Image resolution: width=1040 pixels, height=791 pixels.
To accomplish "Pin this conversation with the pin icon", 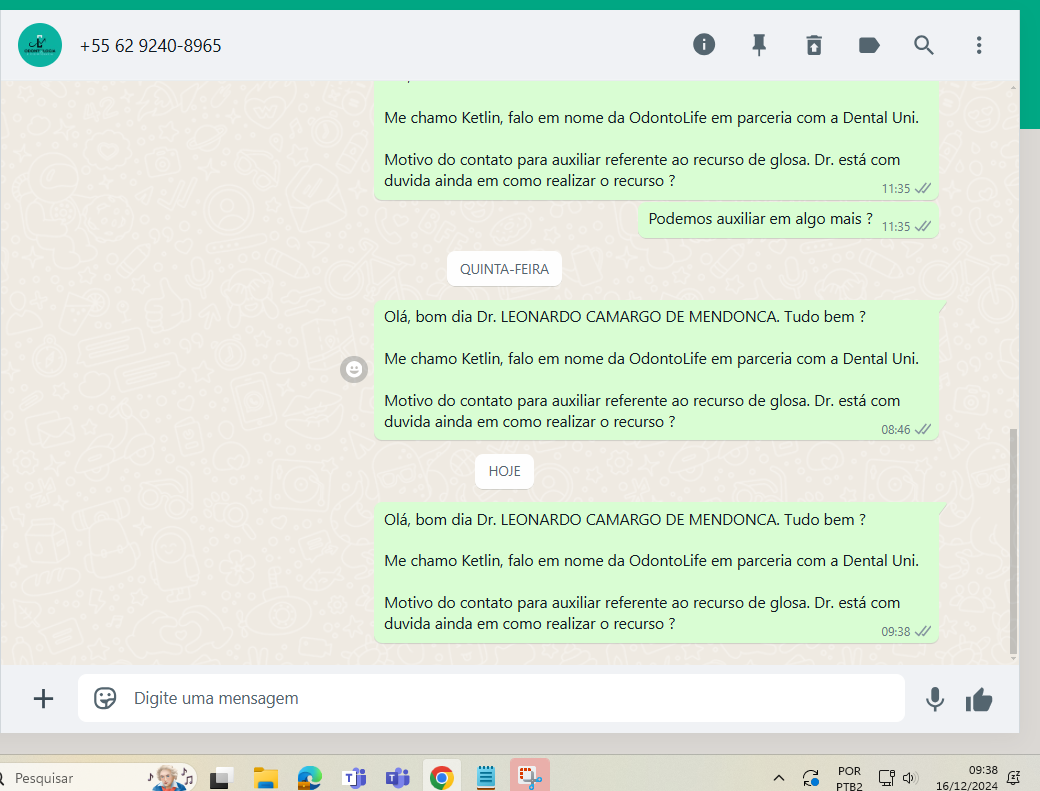I will 759,45.
